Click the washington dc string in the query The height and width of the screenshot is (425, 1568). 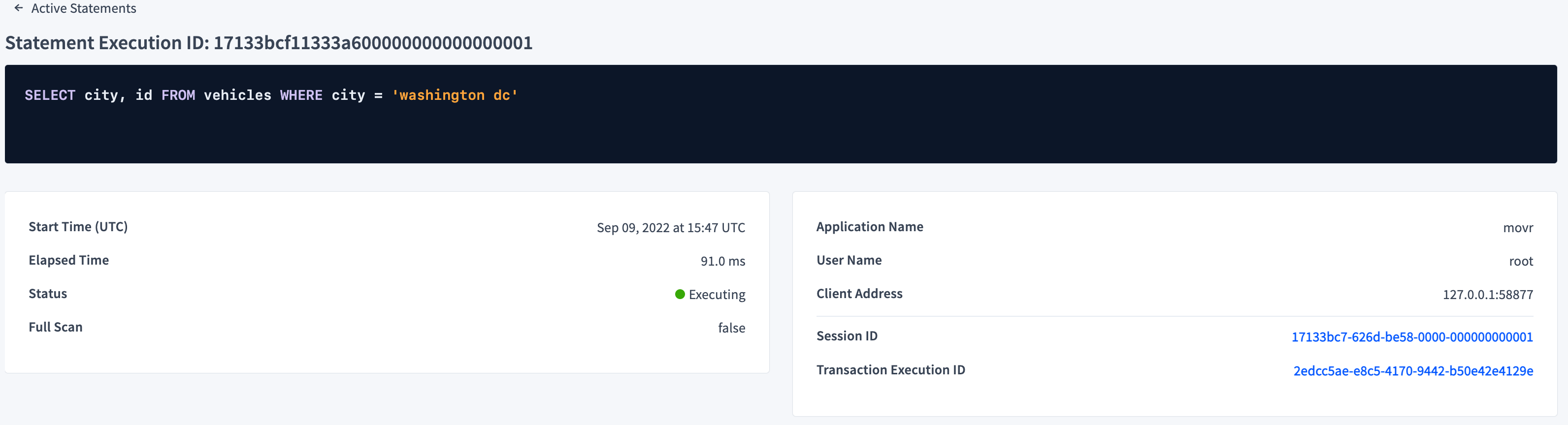pos(456,95)
